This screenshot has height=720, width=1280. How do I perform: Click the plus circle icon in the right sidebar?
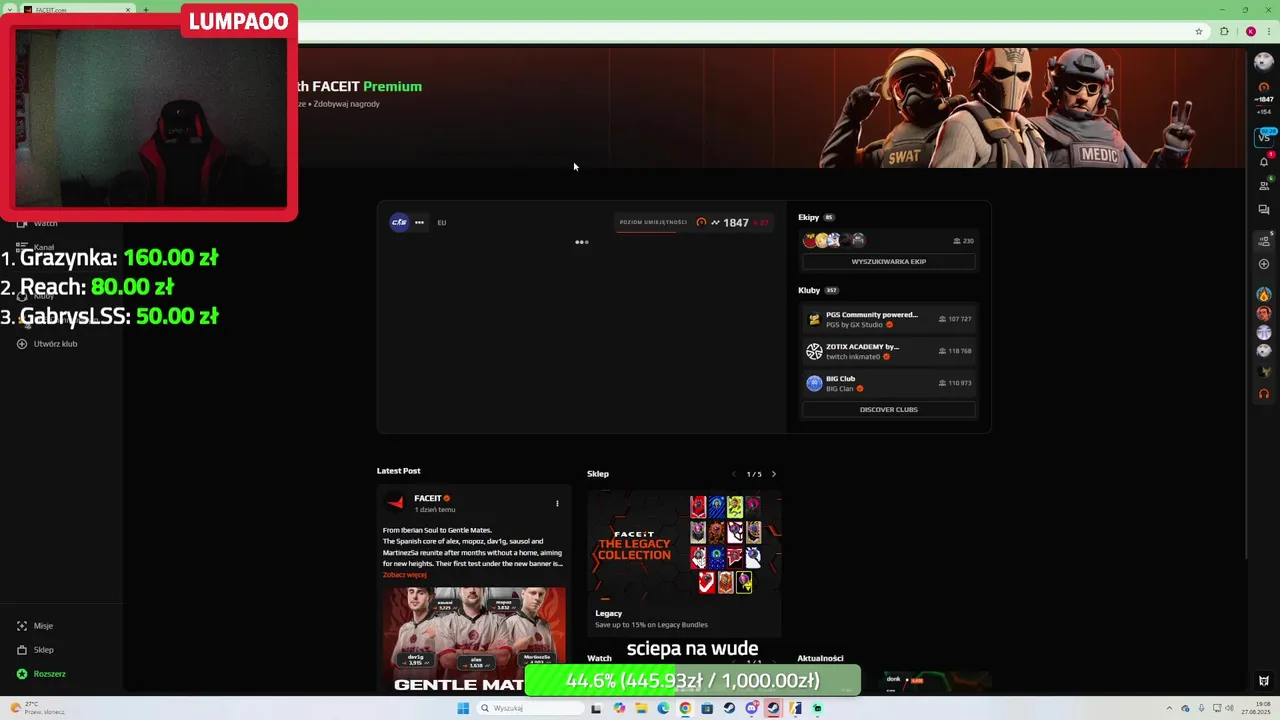click(1264, 264)
